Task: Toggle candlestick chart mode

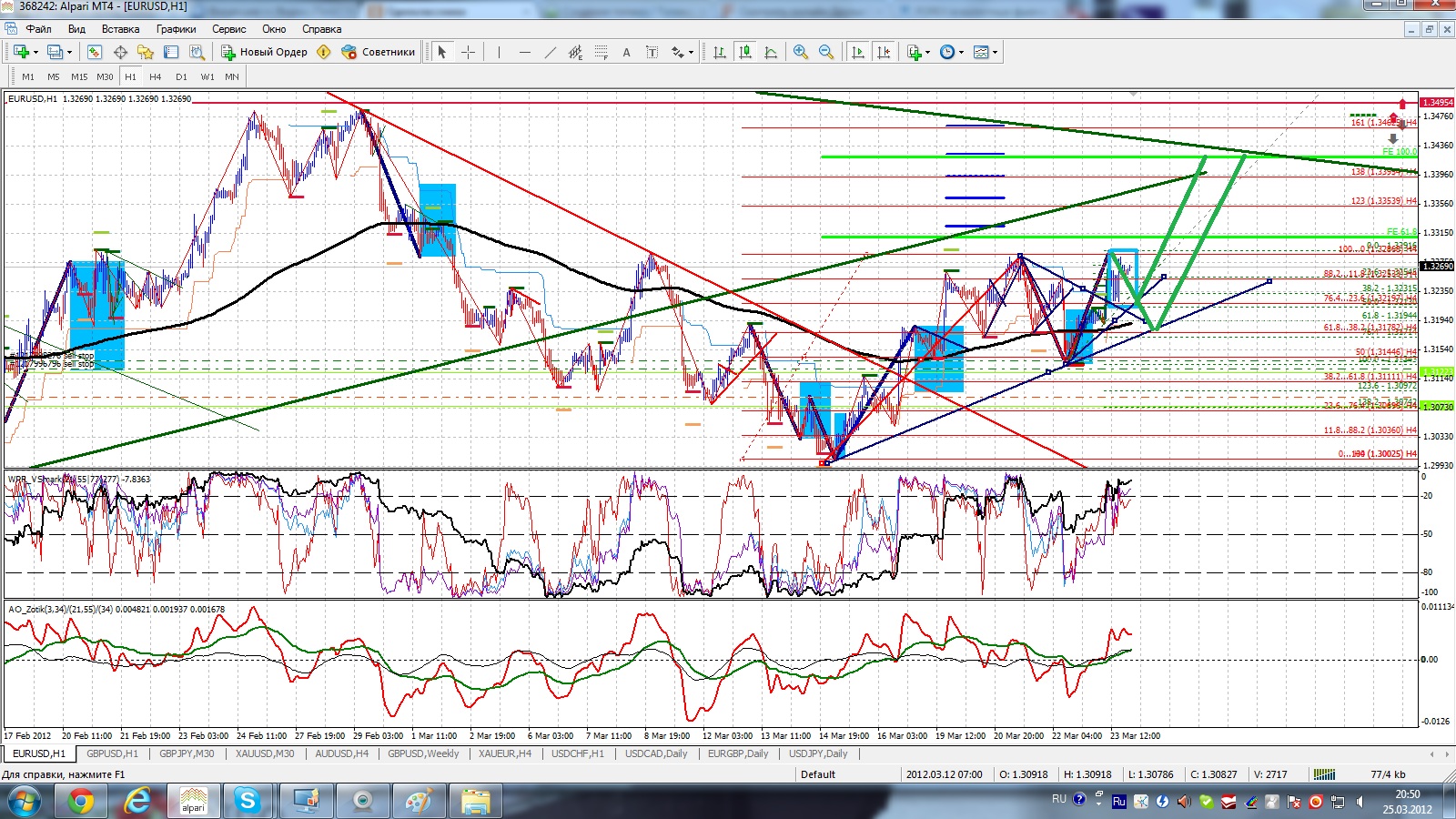Action: click(x=745, y=52)
